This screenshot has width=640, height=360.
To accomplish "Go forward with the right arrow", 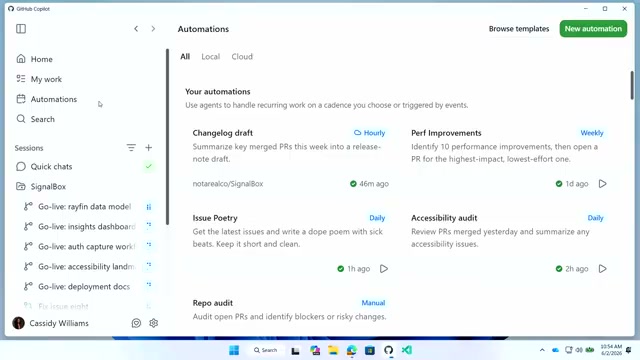I will (153, 29).
